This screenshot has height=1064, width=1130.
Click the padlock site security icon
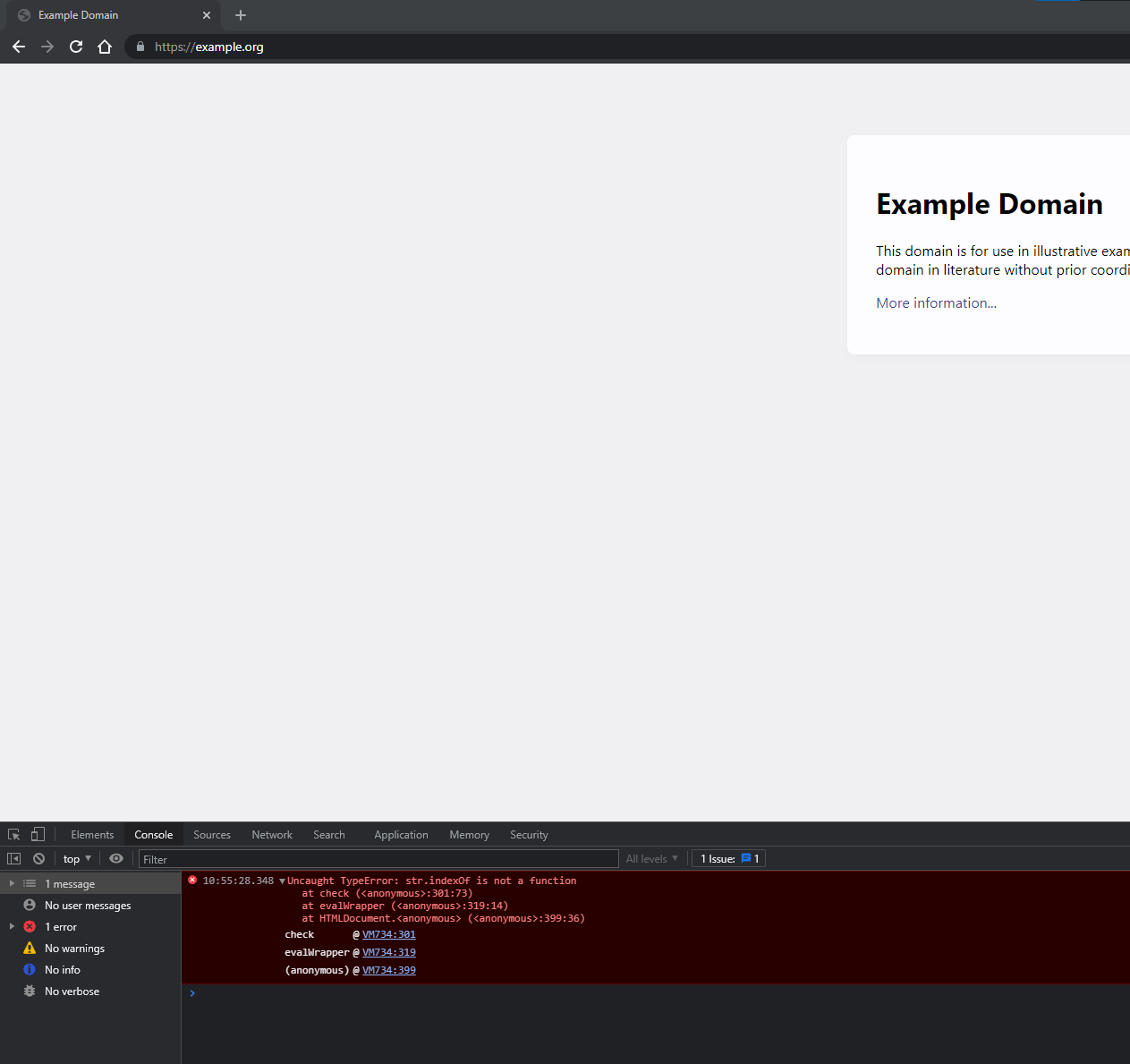[140, 47]
